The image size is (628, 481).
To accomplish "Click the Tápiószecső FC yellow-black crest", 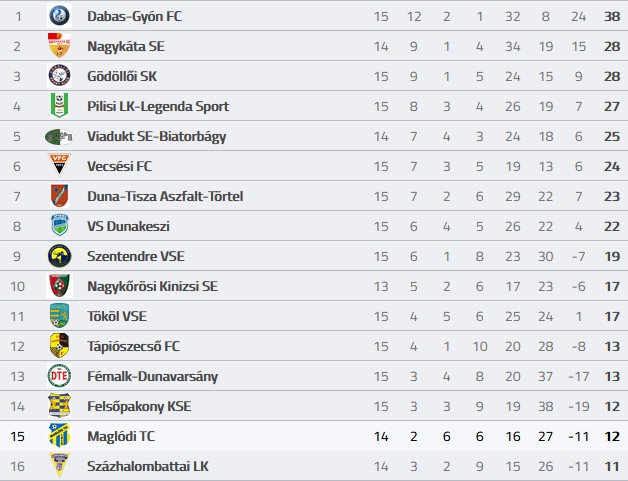I will (x=59, y=345).
